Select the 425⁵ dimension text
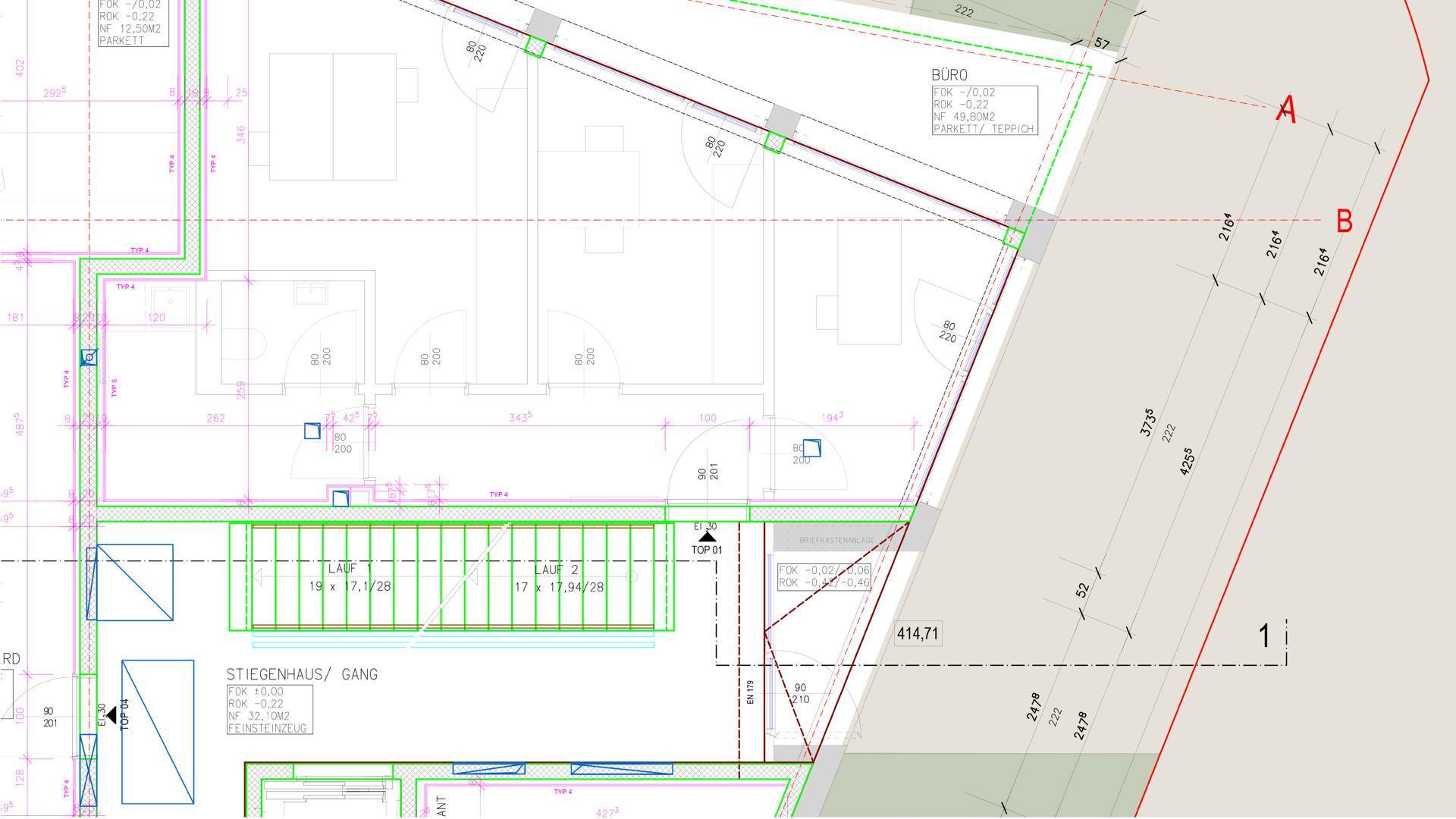Viewport: 1456px width, 819px height. (1188, 461)
